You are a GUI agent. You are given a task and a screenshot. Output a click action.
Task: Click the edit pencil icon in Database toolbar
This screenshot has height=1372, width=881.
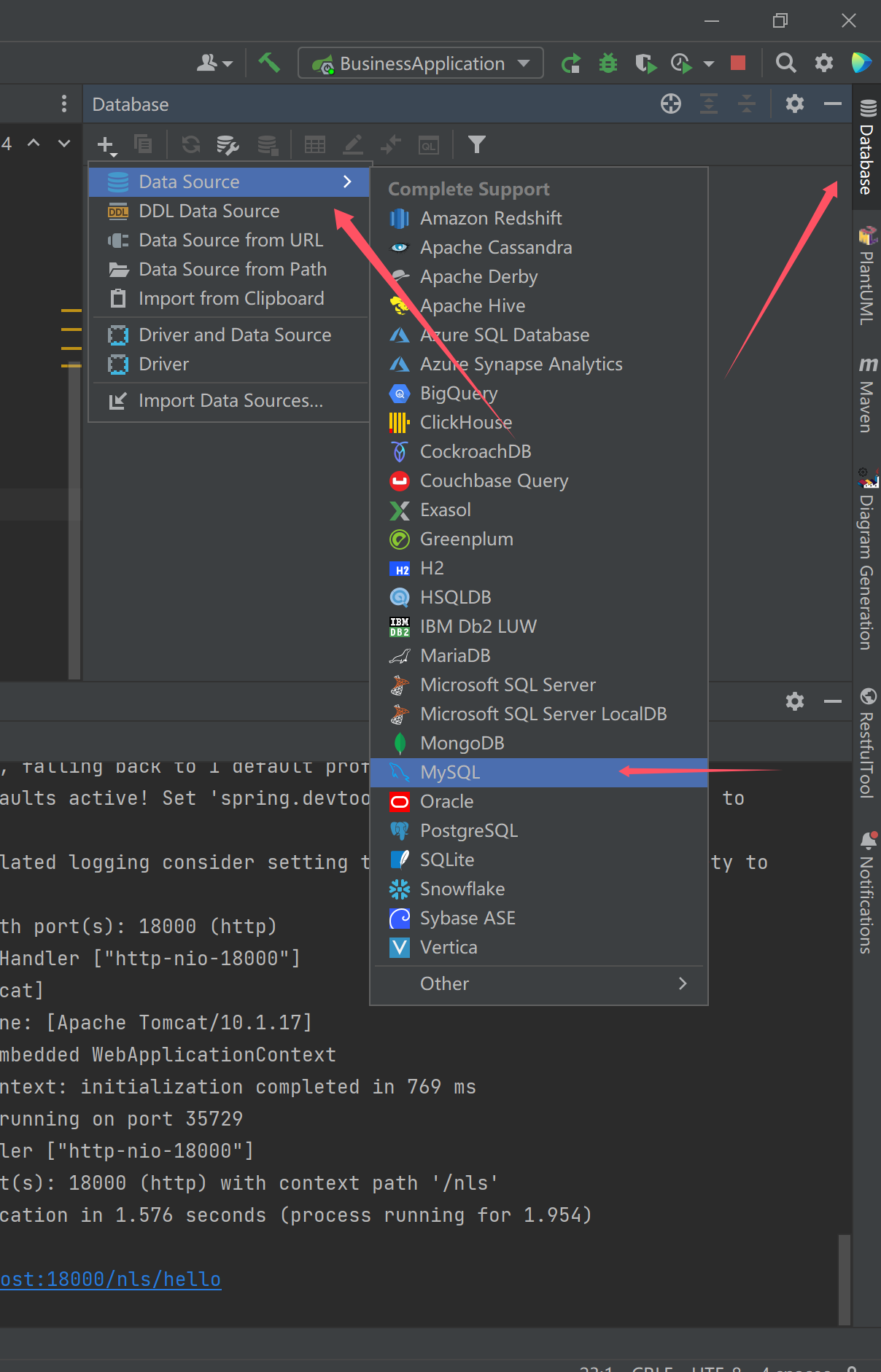click(x=353, y=144)
